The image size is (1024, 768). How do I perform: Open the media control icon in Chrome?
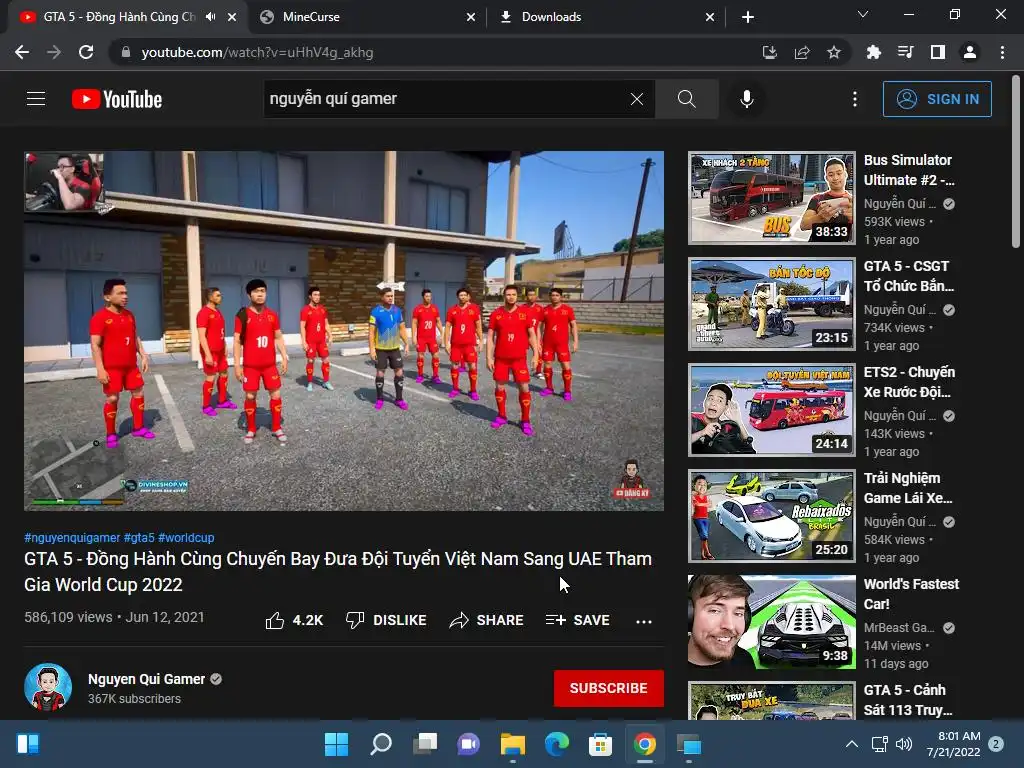(905, 52)
